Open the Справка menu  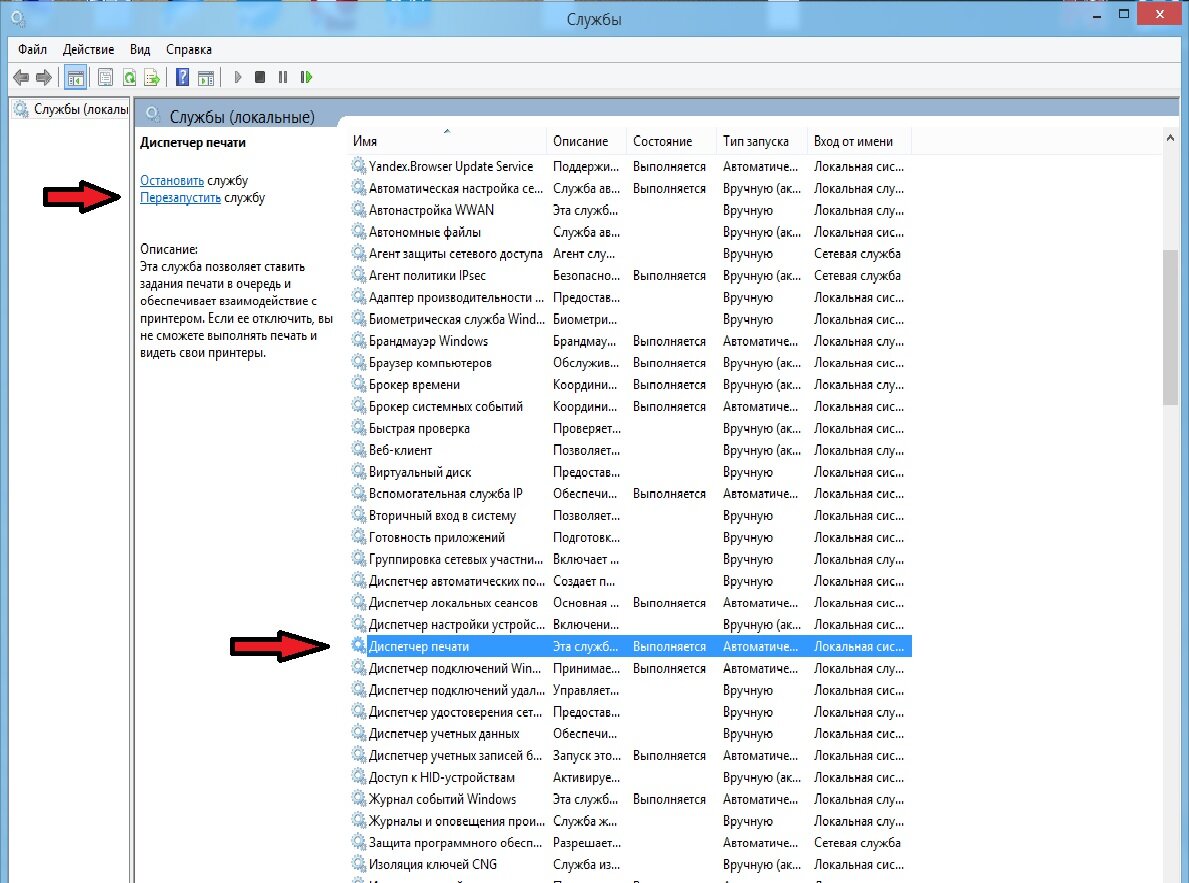pyautogui.click(x=189, y=49)
